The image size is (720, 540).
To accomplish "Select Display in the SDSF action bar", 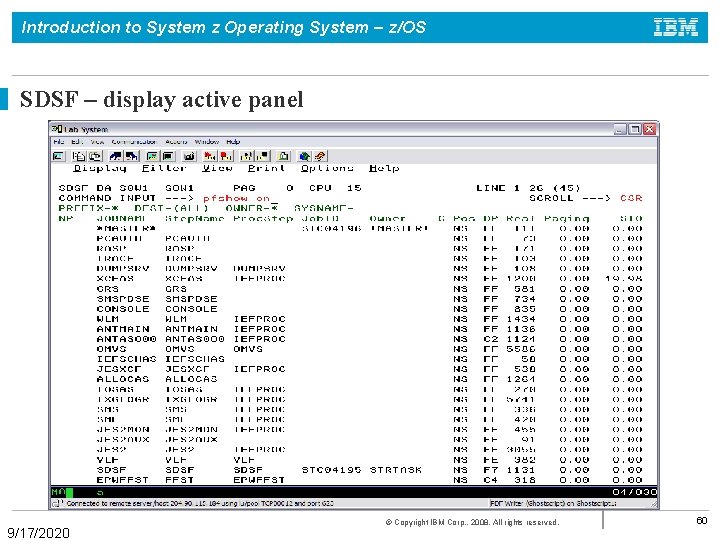I will [100, 168].
